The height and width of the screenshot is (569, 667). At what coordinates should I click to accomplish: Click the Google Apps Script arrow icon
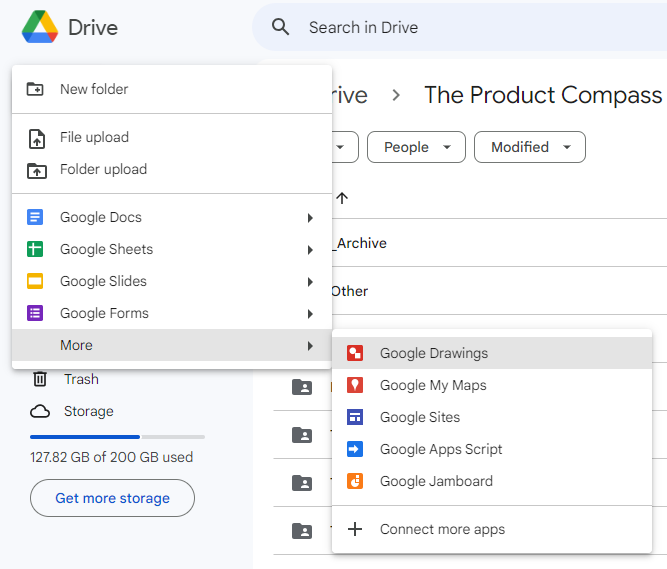355,449
